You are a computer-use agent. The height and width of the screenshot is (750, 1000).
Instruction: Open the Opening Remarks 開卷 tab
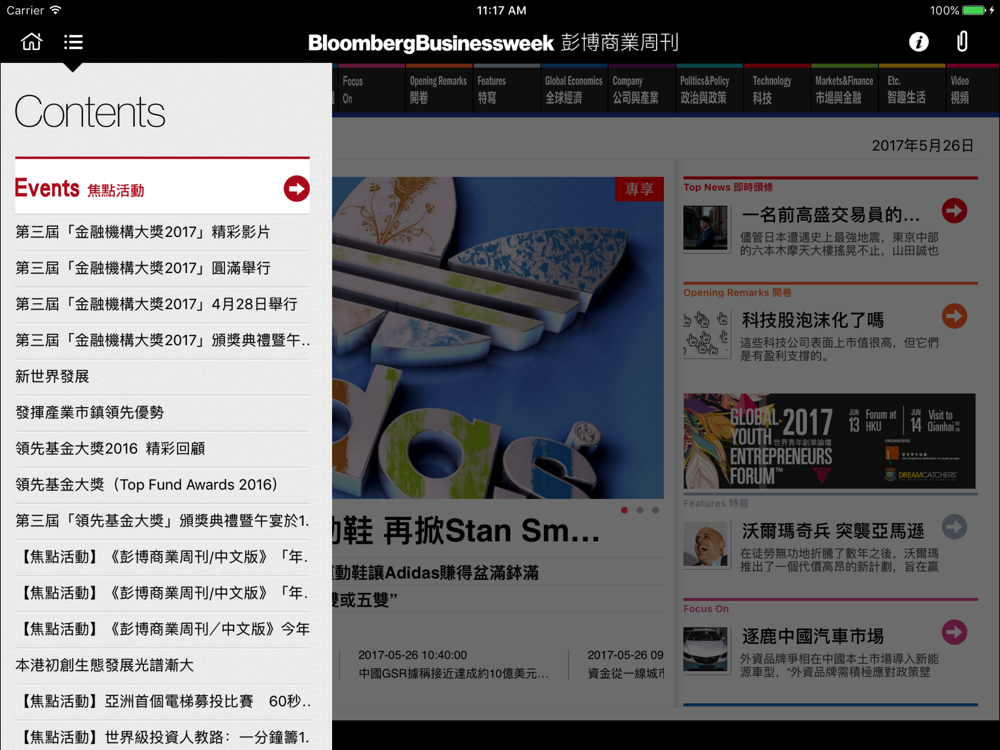click(x=438, y=89)
